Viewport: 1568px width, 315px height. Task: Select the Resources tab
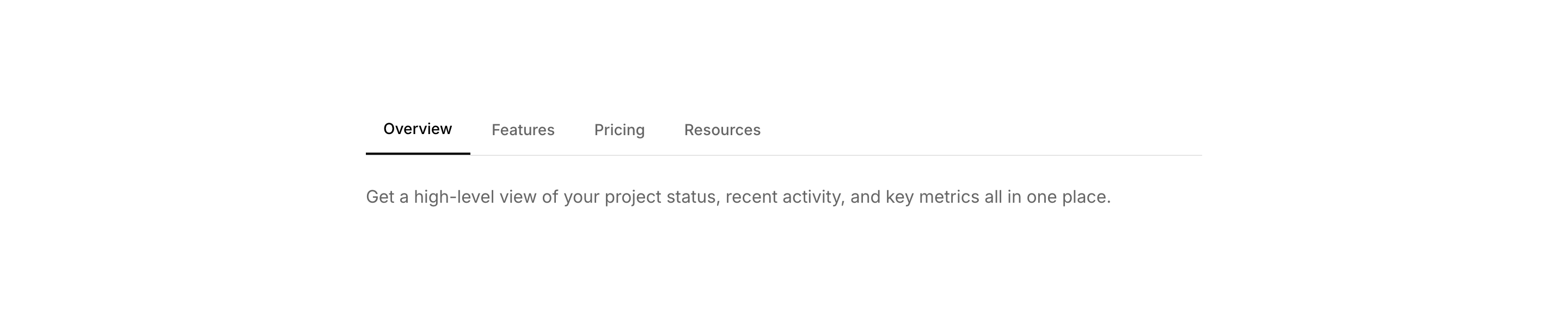point(722,130)
